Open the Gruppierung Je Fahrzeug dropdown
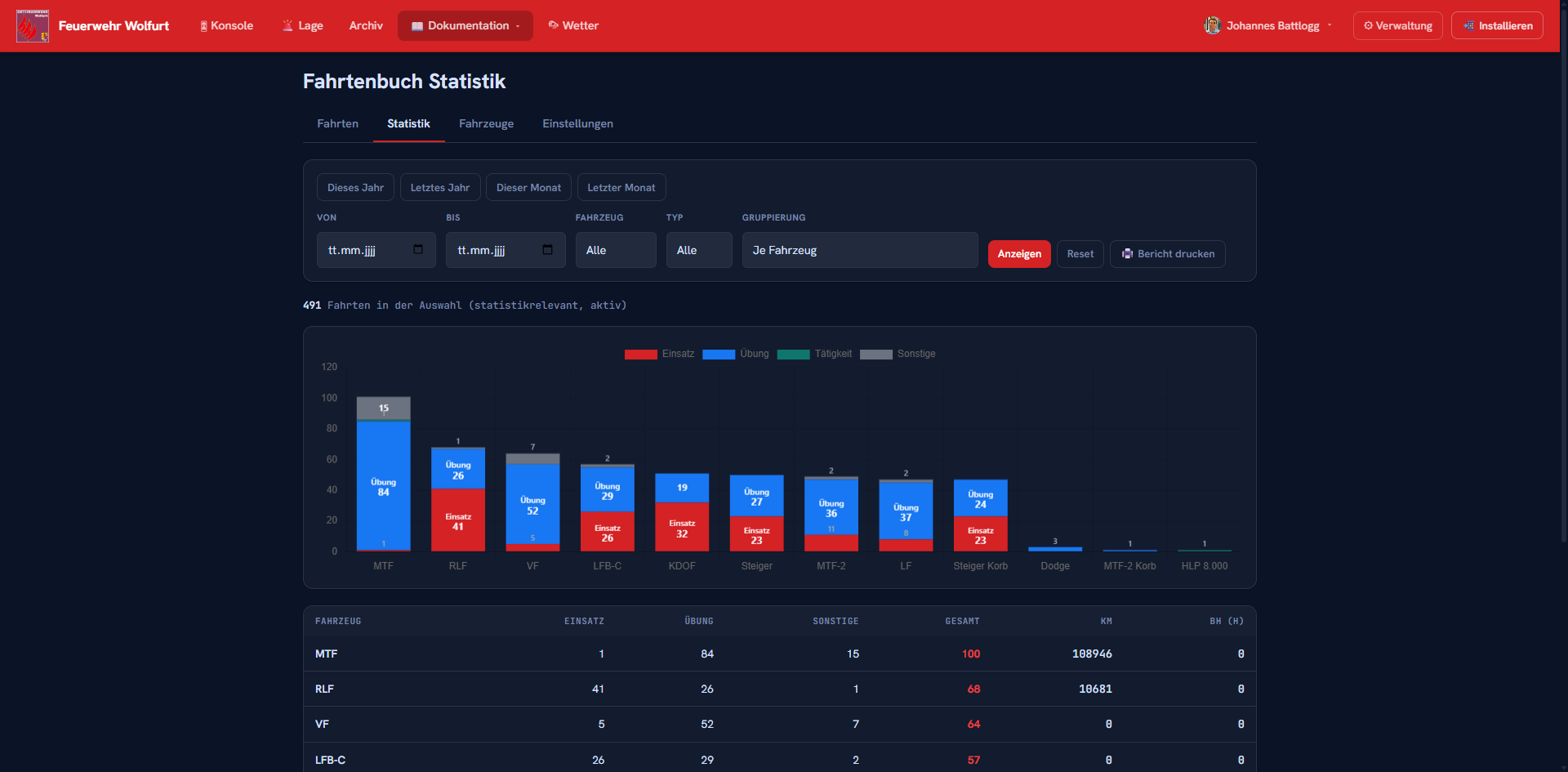The width and height of the screenshot is (1568, 772). (x=860, y=250)
